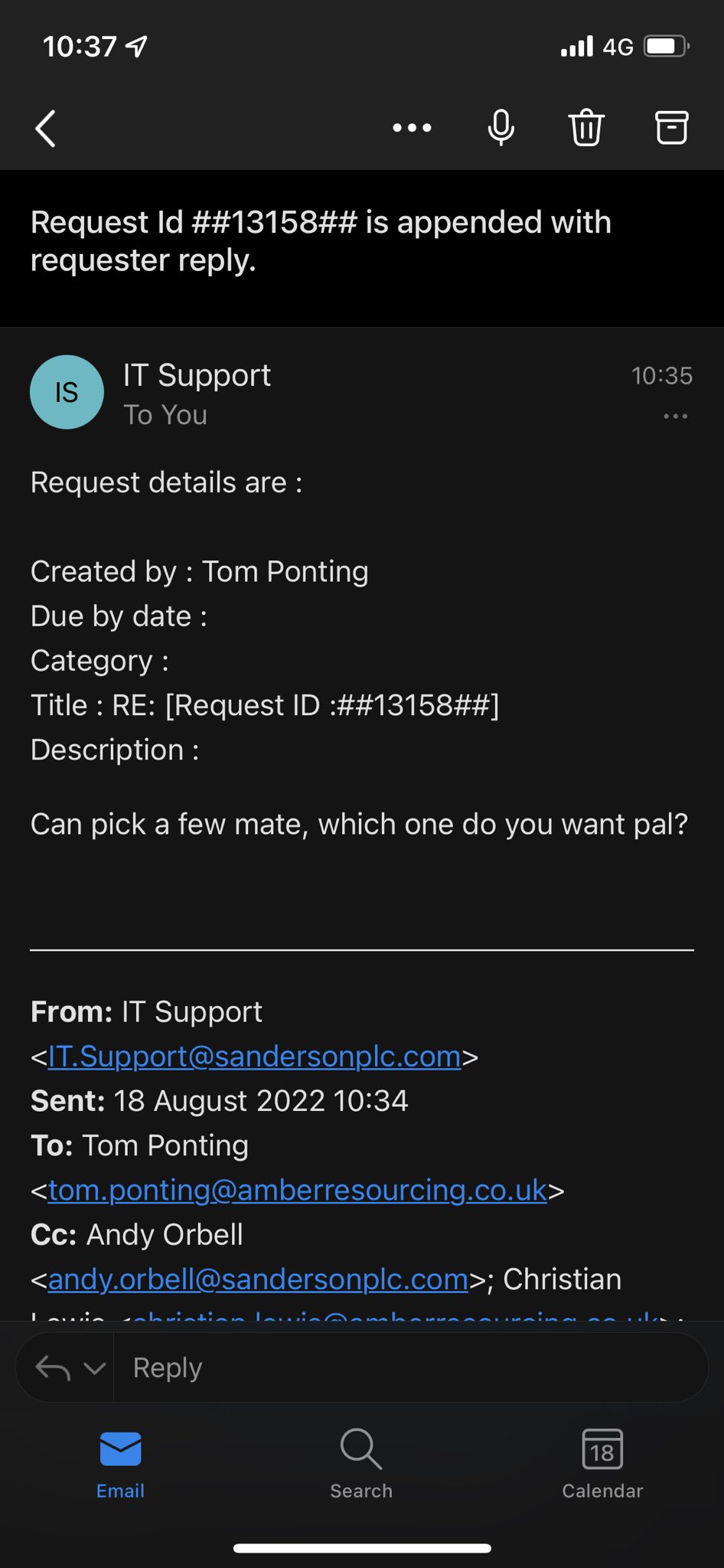Tap the IS sender avatar
Viewport: 724px width, 1568px height.
coord(67,392)
